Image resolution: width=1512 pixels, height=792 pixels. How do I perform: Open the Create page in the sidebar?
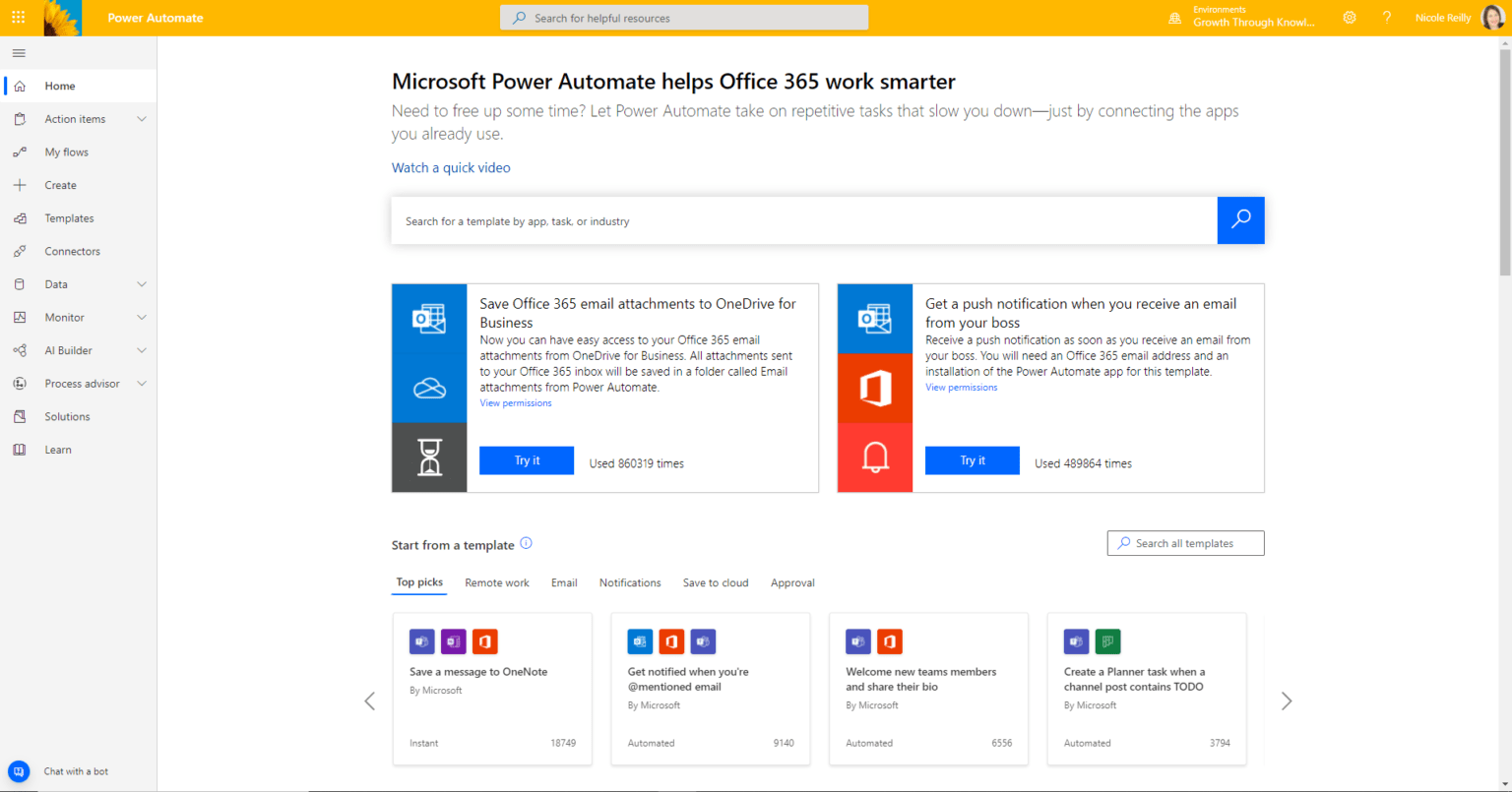point(59,184)
